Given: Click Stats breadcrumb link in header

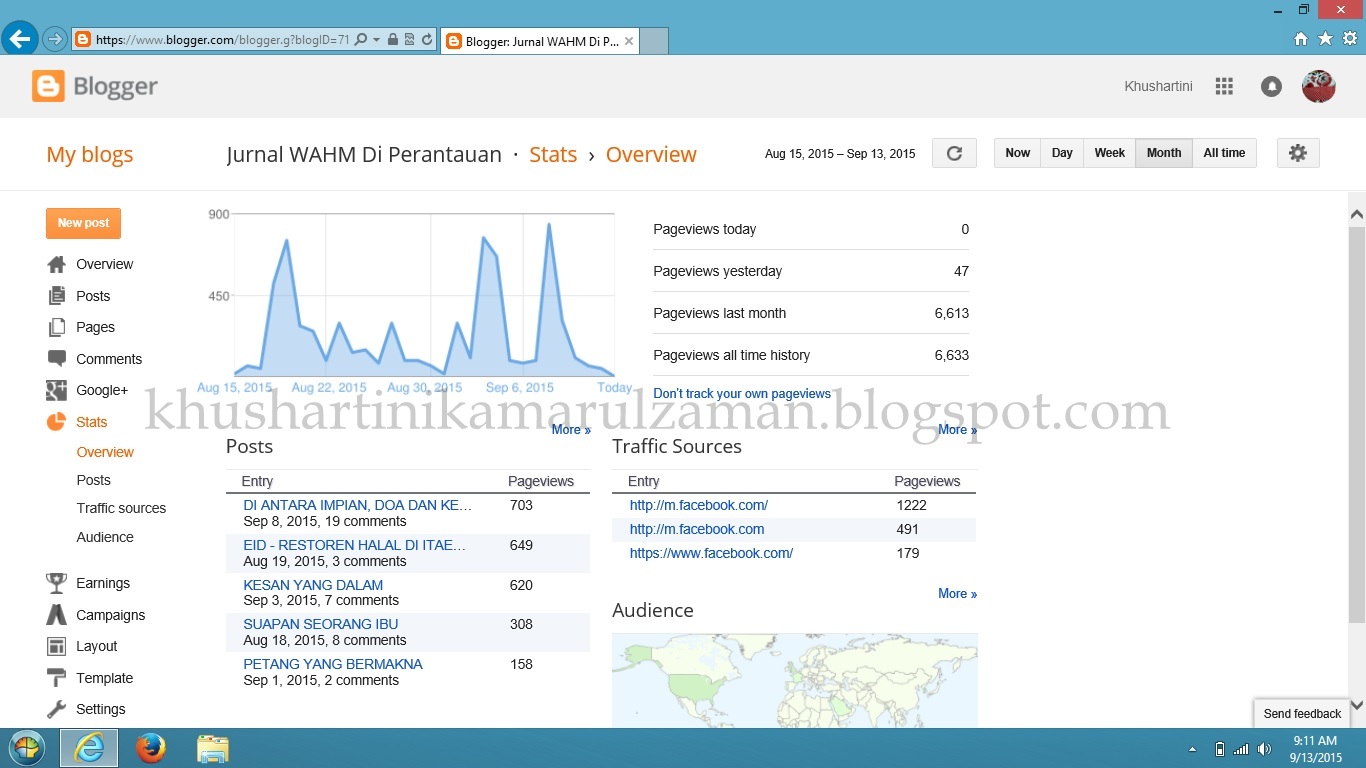Looking at the screenshot, I should [553, 155].
